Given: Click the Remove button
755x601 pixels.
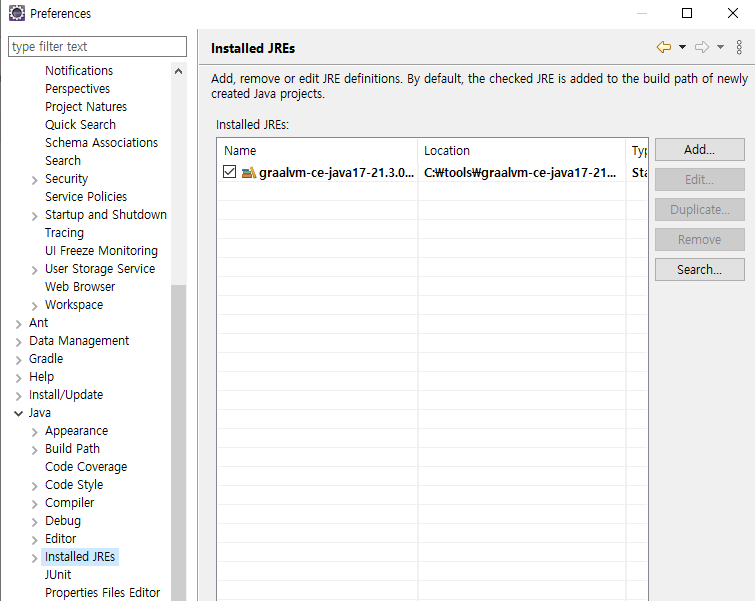Looking at the screenshot, I should pos(700,239).
